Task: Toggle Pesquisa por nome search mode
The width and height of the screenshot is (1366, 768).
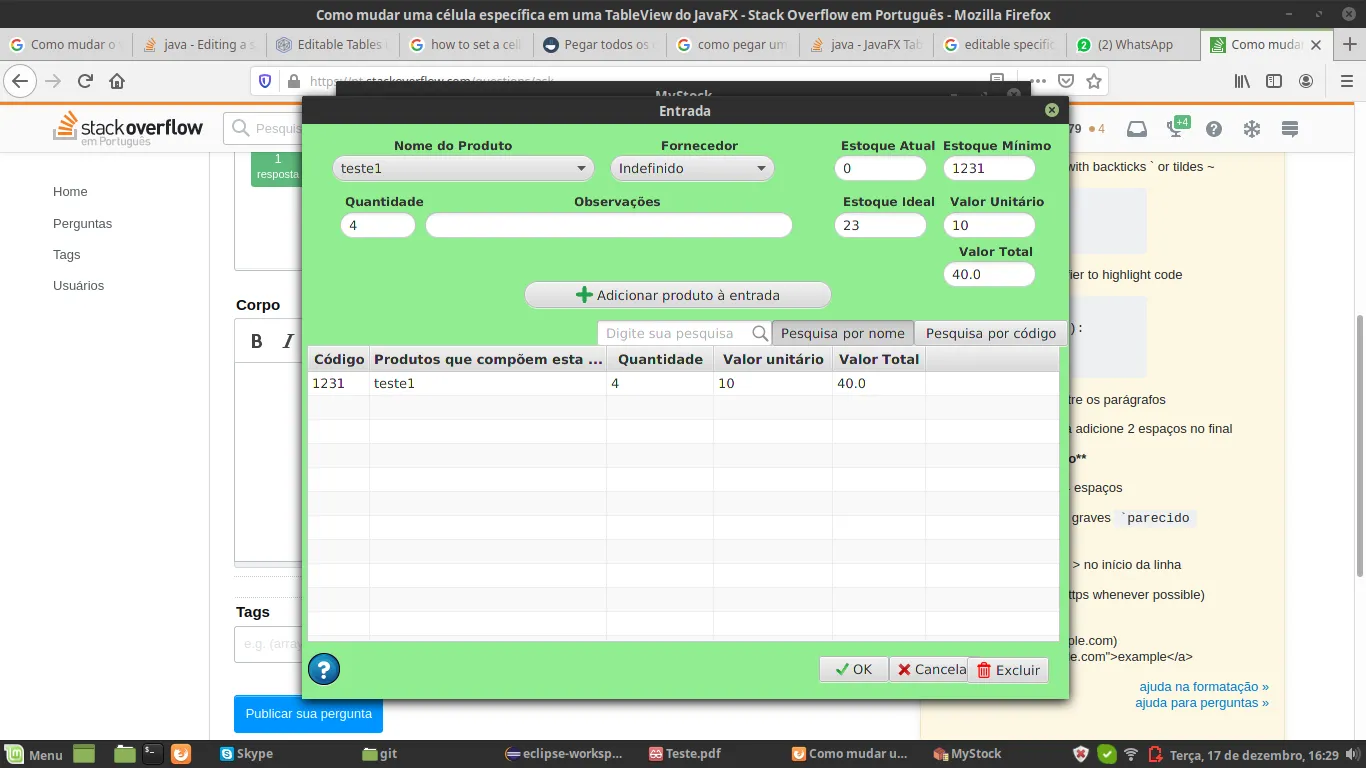Action: point(843,333)
